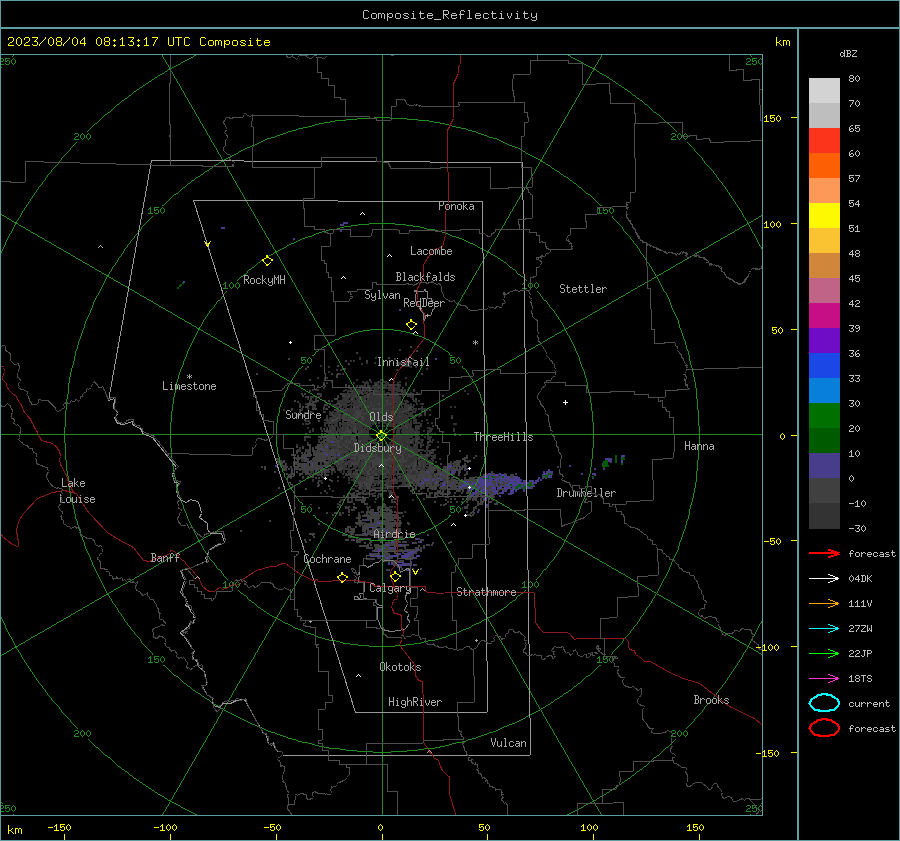Click the Vulcan town label
Screen dimensions: 900x841
(508, 743)
